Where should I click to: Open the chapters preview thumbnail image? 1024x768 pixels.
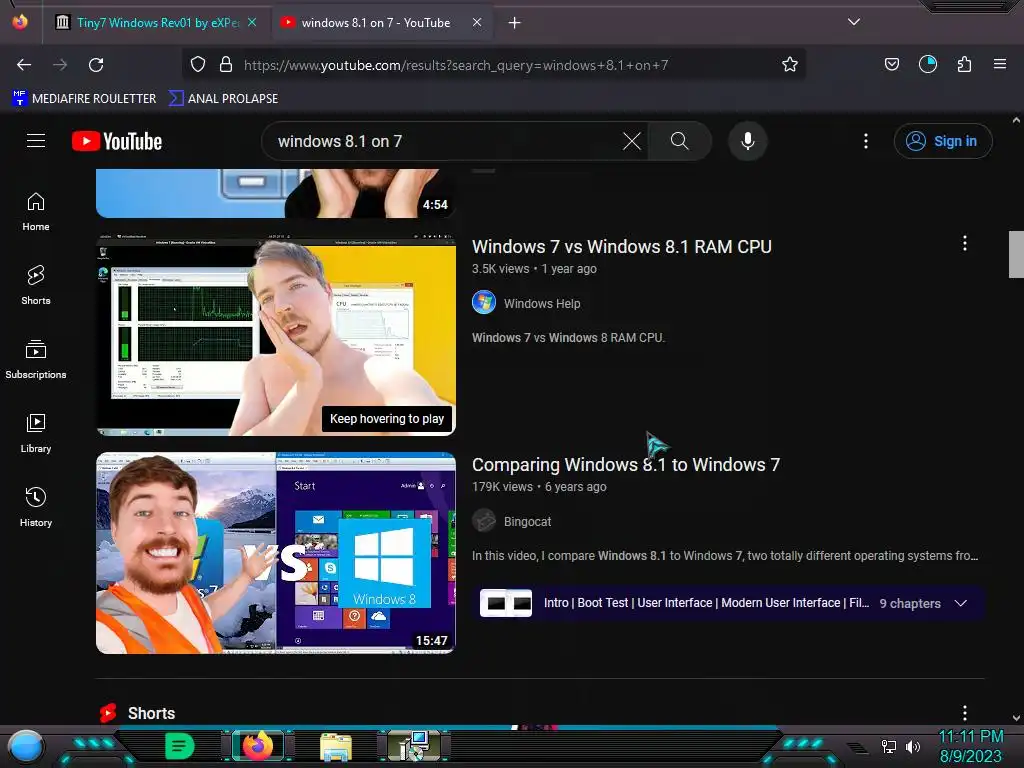505,603
